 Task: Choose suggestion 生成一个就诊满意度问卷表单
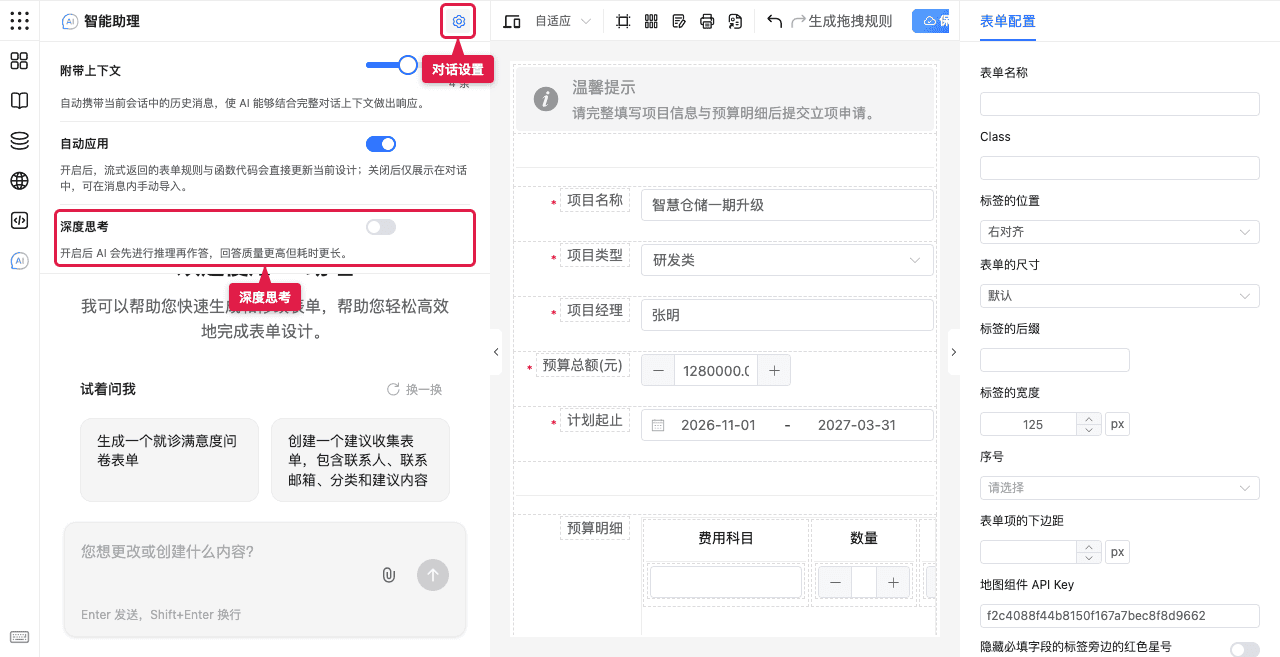coord(171,460)
